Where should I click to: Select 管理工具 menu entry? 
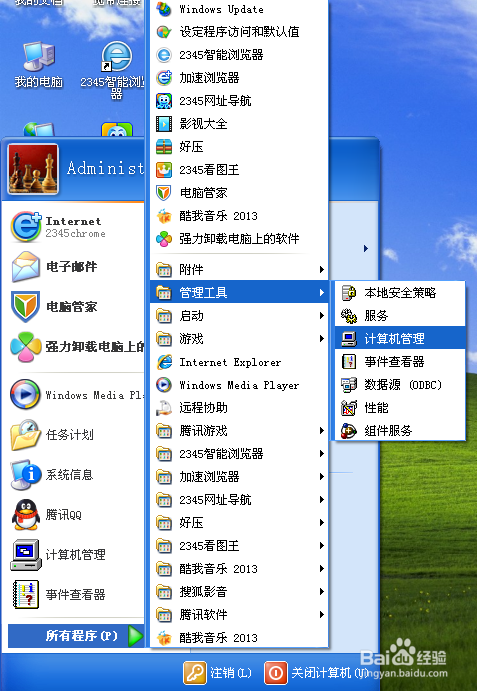239,292
